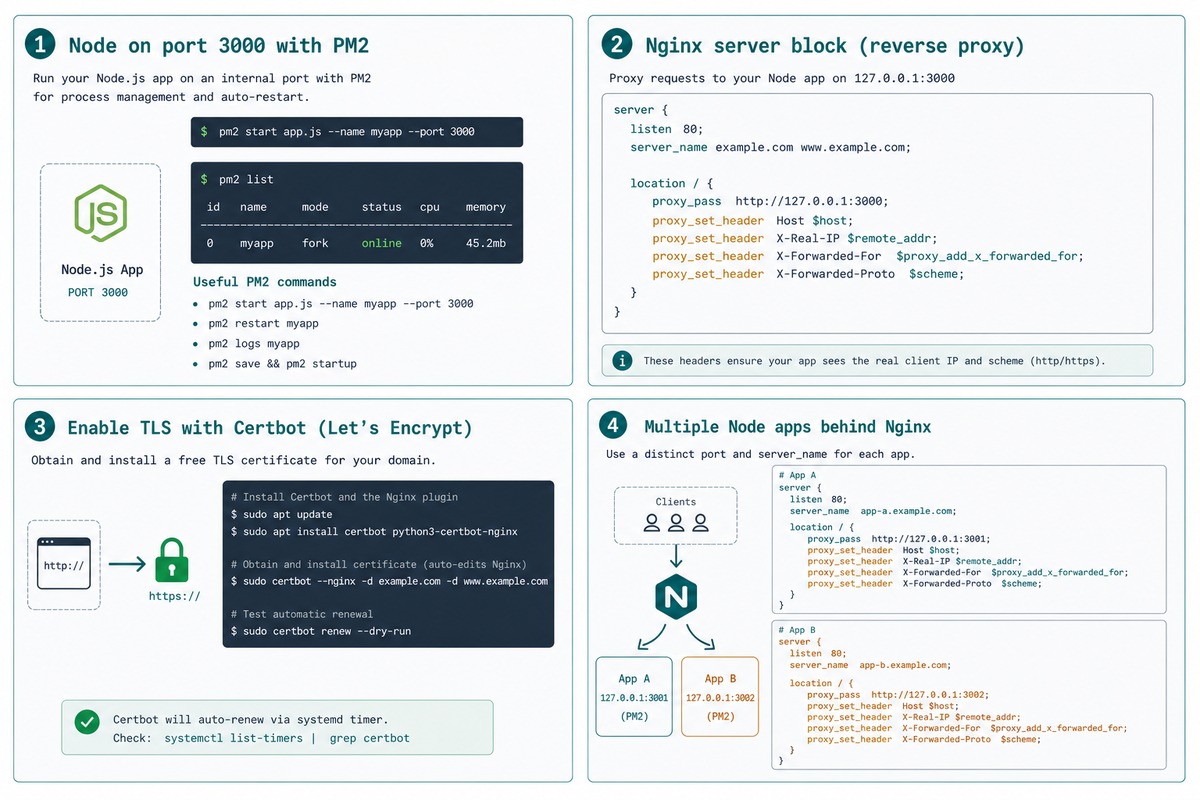Click the "These headers ensure your app" note
The width and height of the screenshot is (1200, 800).
click(x=875, y=360)
